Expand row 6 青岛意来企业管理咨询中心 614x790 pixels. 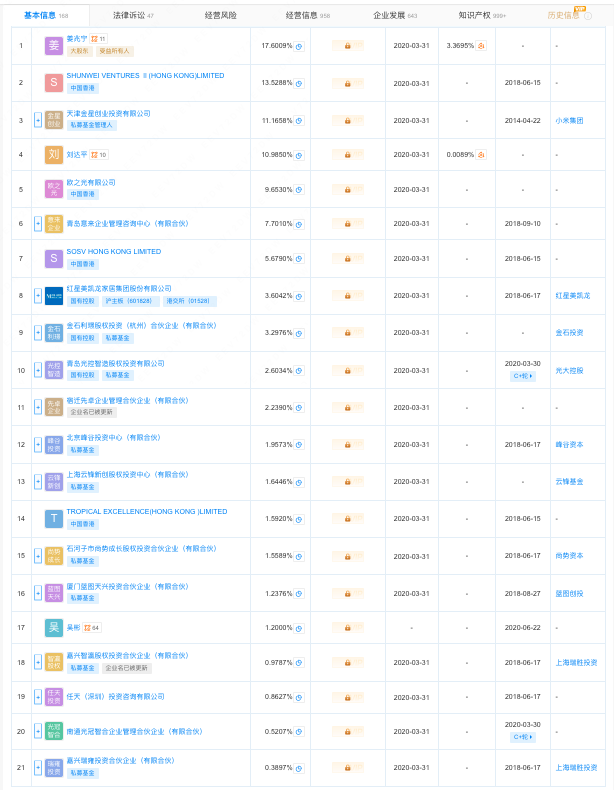pyautogui.click(x=38, y=224)
